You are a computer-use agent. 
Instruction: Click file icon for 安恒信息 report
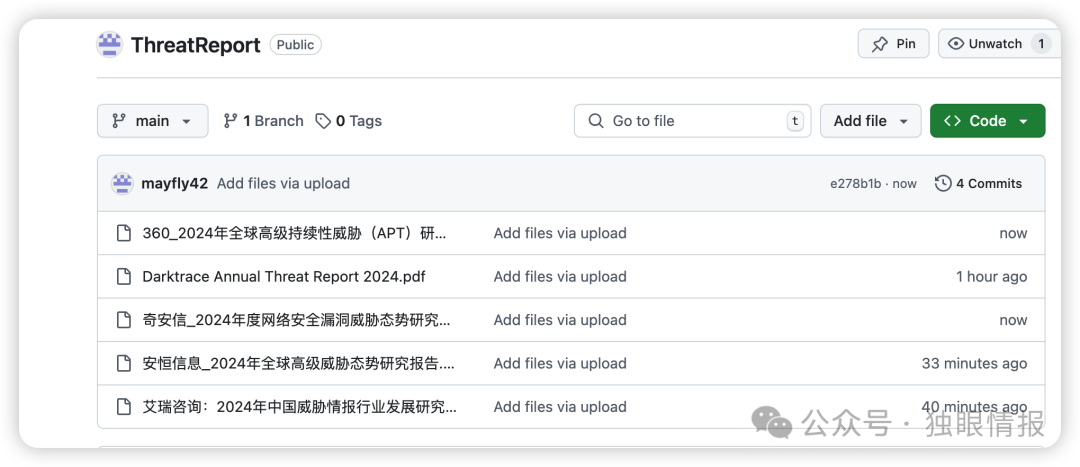[123, 364]
